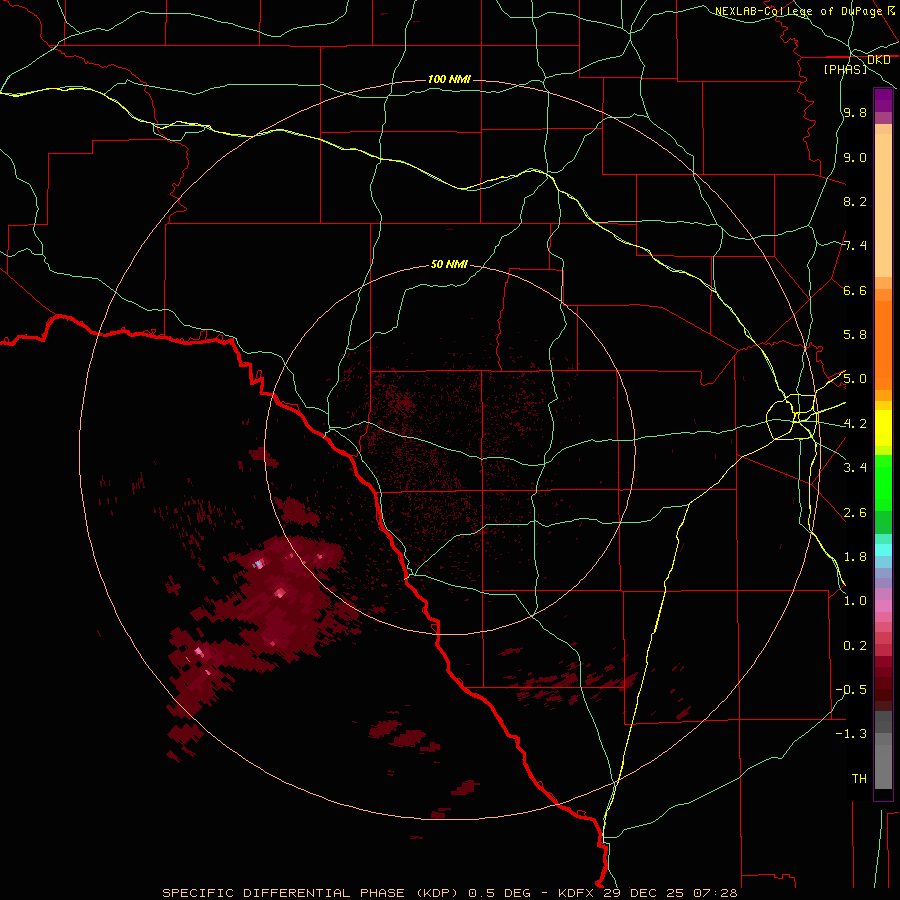Click the KDFX radar site identifier in the footer

click(576, 893)
